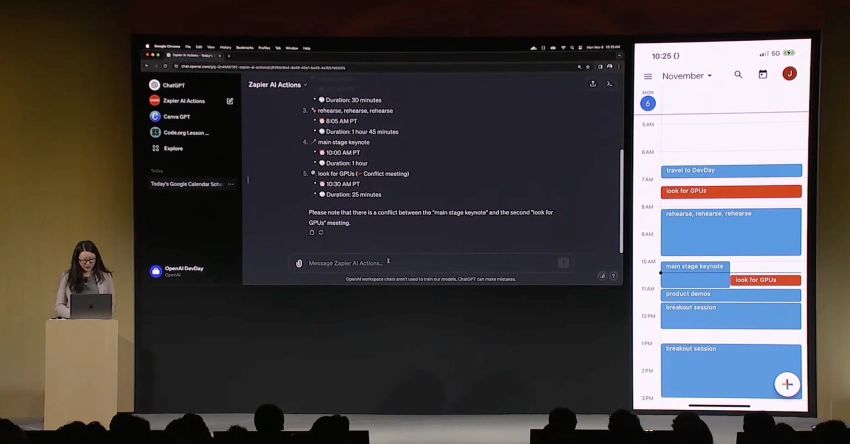Select the Zapier AI Actions browser tab
This screenshot has height=444, width=850.
(193, 55)
